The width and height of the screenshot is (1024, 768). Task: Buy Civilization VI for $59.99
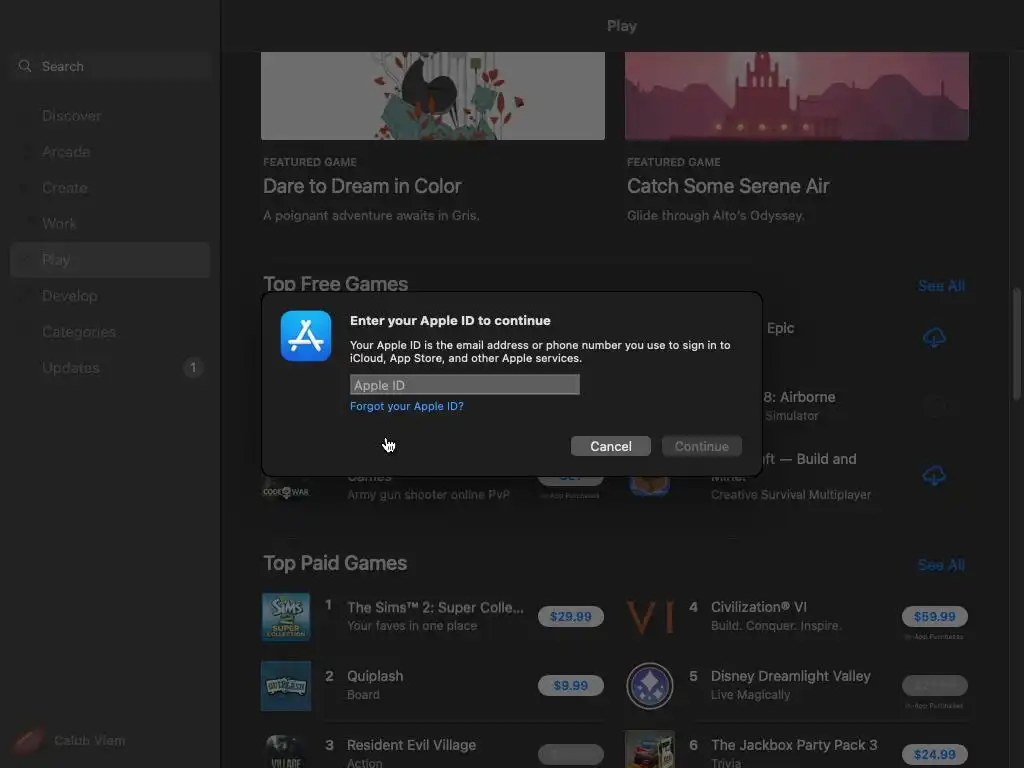point(935,616)
